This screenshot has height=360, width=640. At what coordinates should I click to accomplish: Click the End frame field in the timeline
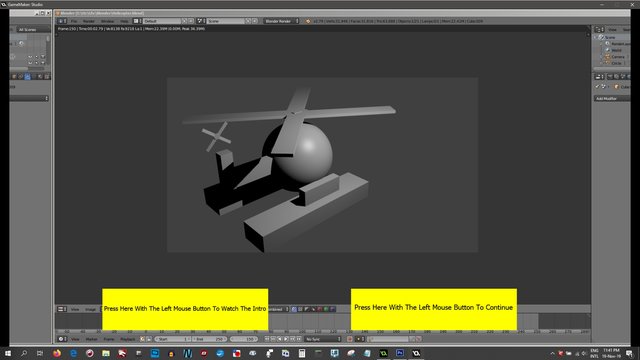[x=210, y=339]
